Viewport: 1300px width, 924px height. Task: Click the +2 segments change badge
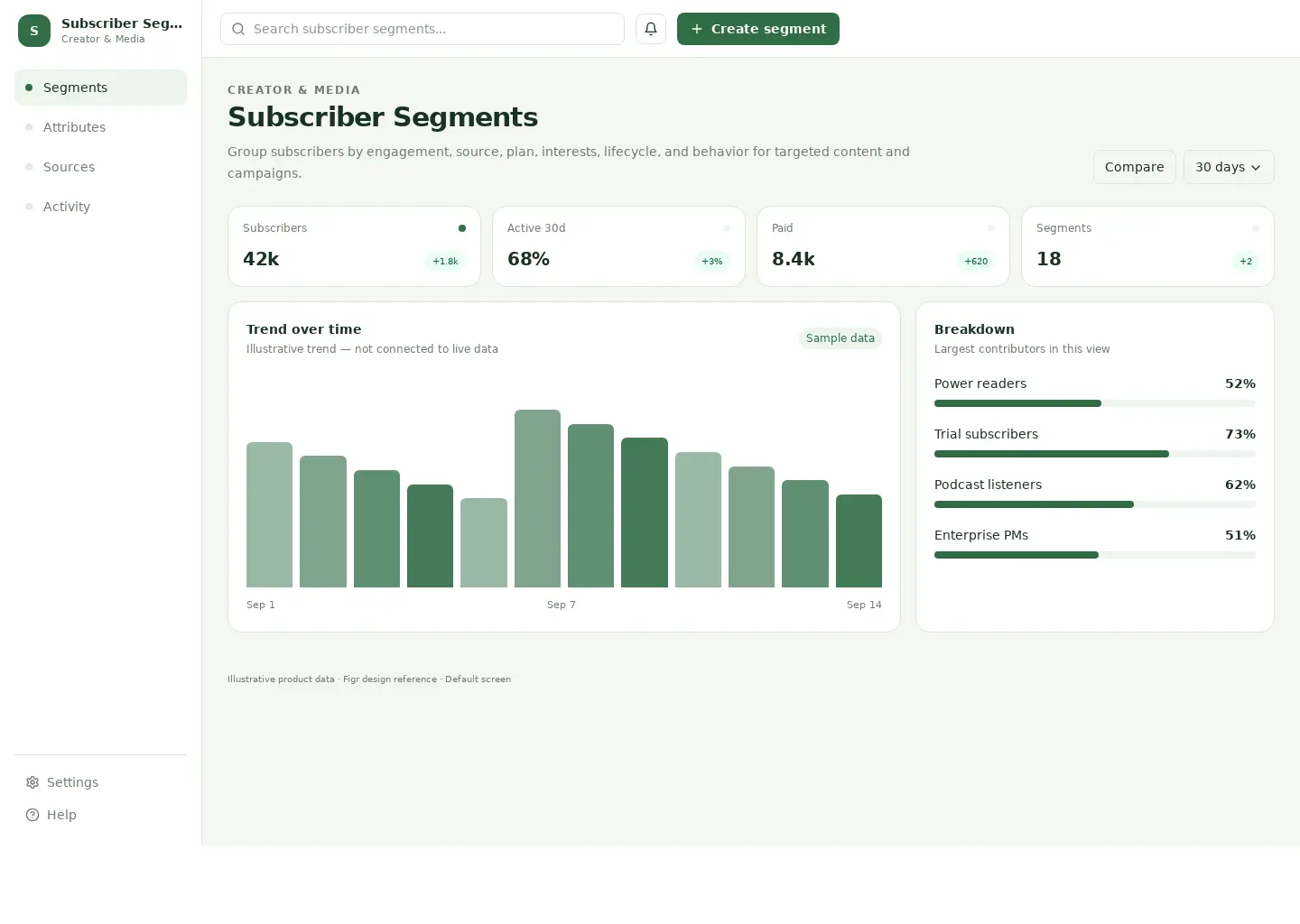pyautogui.click(x=1246, y=262)
